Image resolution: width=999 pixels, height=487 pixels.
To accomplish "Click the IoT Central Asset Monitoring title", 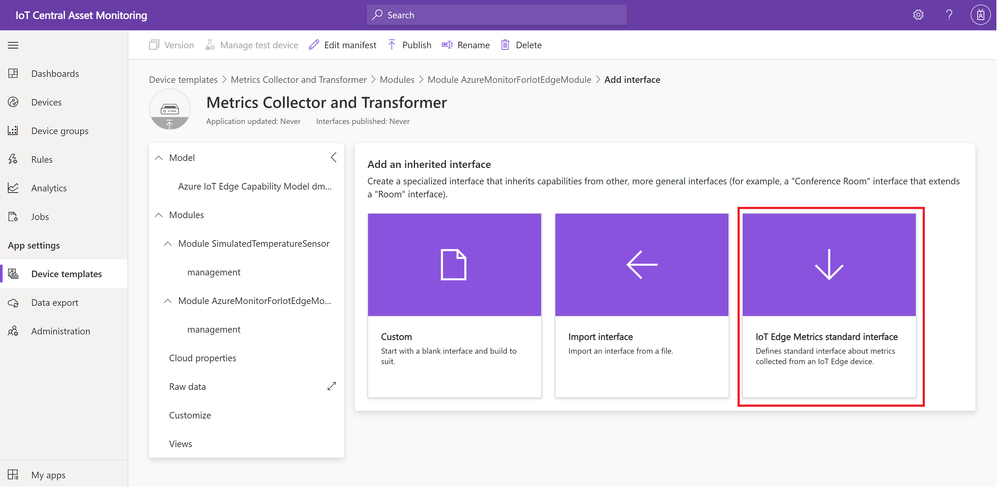I will coord(82,15).
